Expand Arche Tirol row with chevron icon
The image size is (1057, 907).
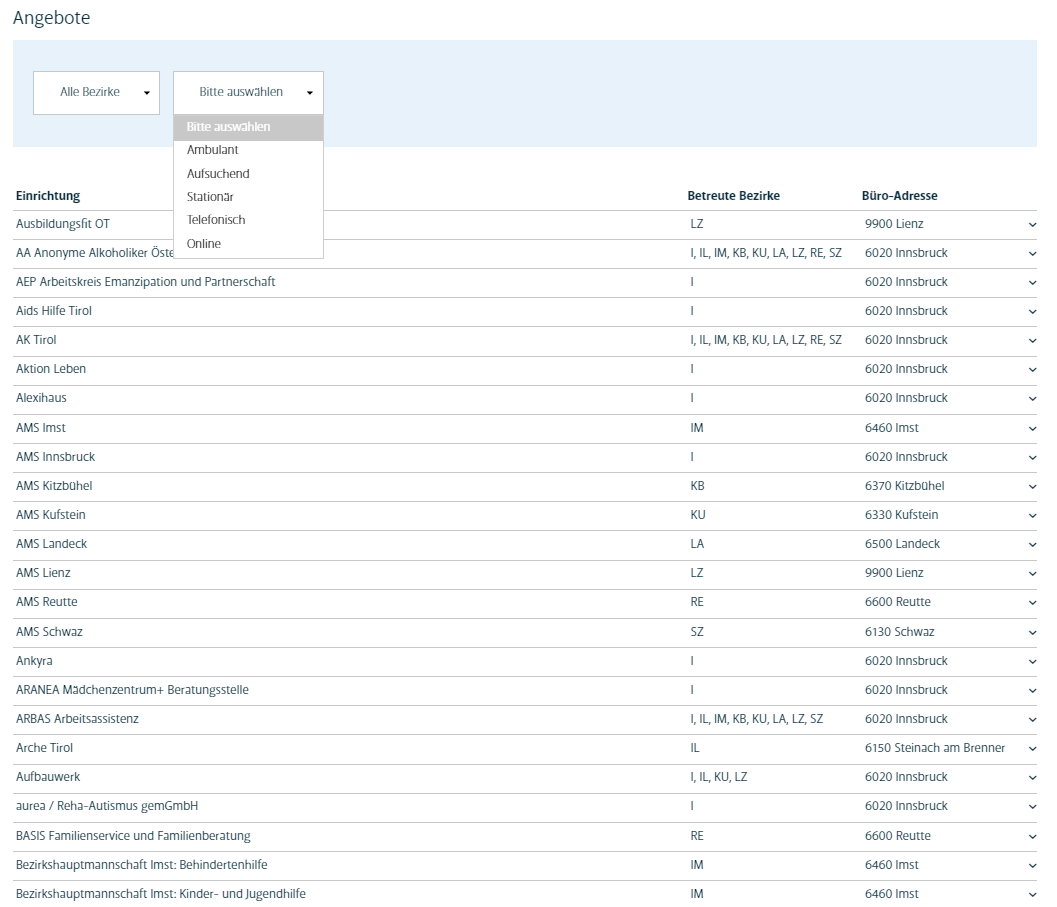(1032, 749)
